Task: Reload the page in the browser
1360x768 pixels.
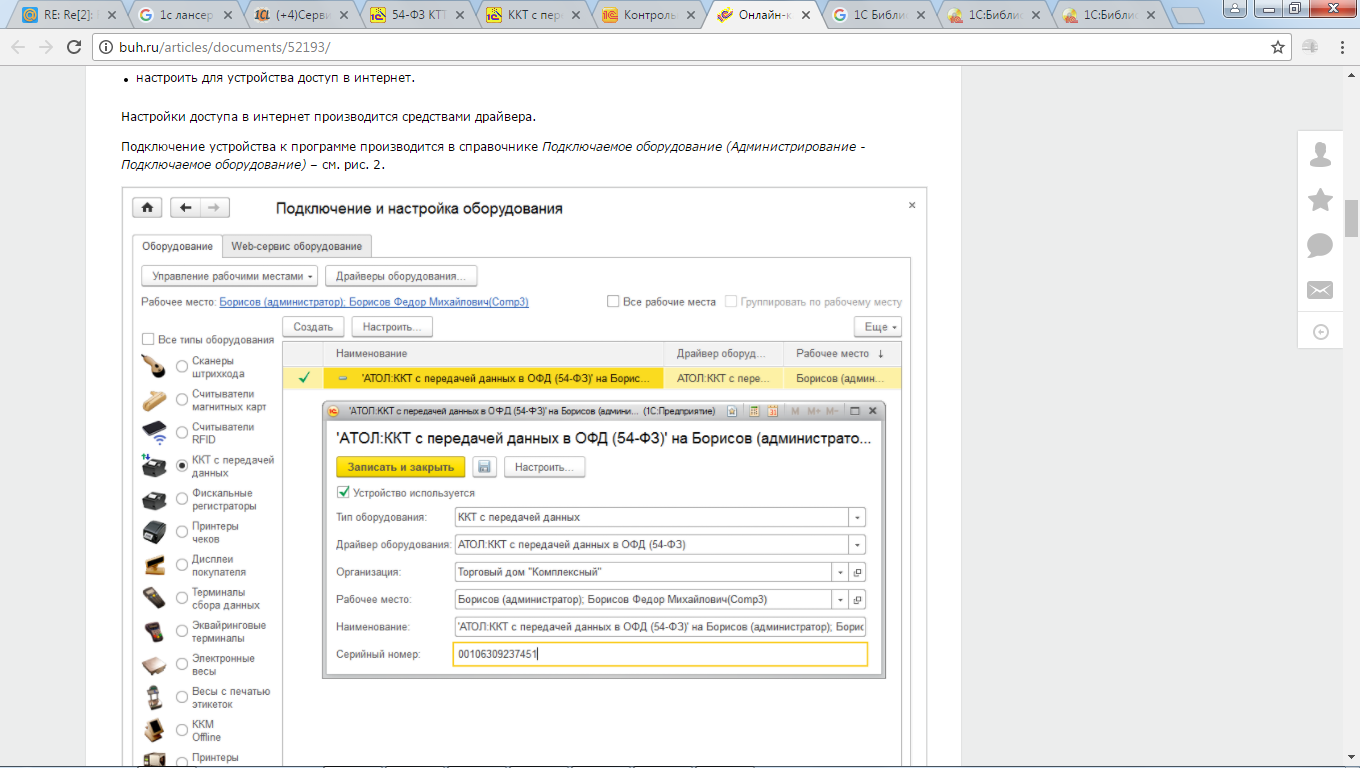Action: click(73, 47)
